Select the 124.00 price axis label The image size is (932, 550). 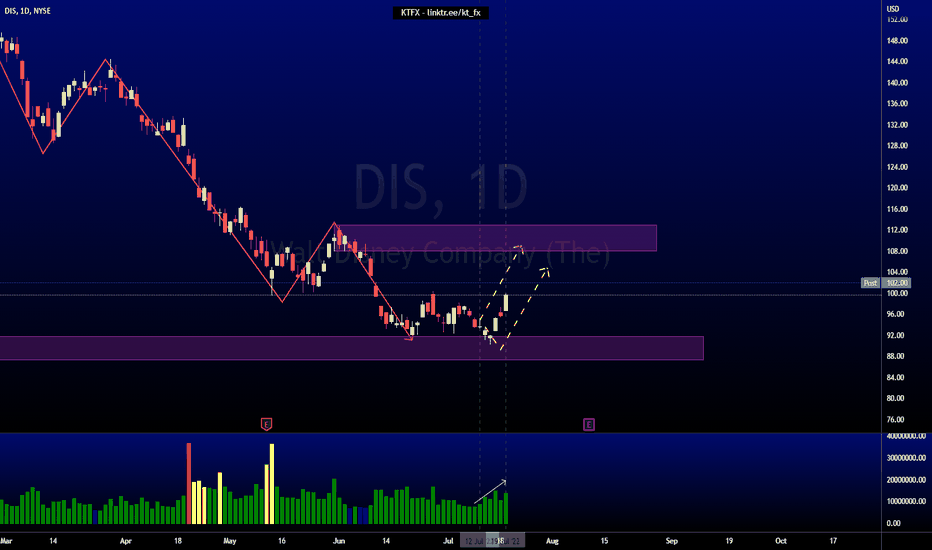tap(897, 167)
